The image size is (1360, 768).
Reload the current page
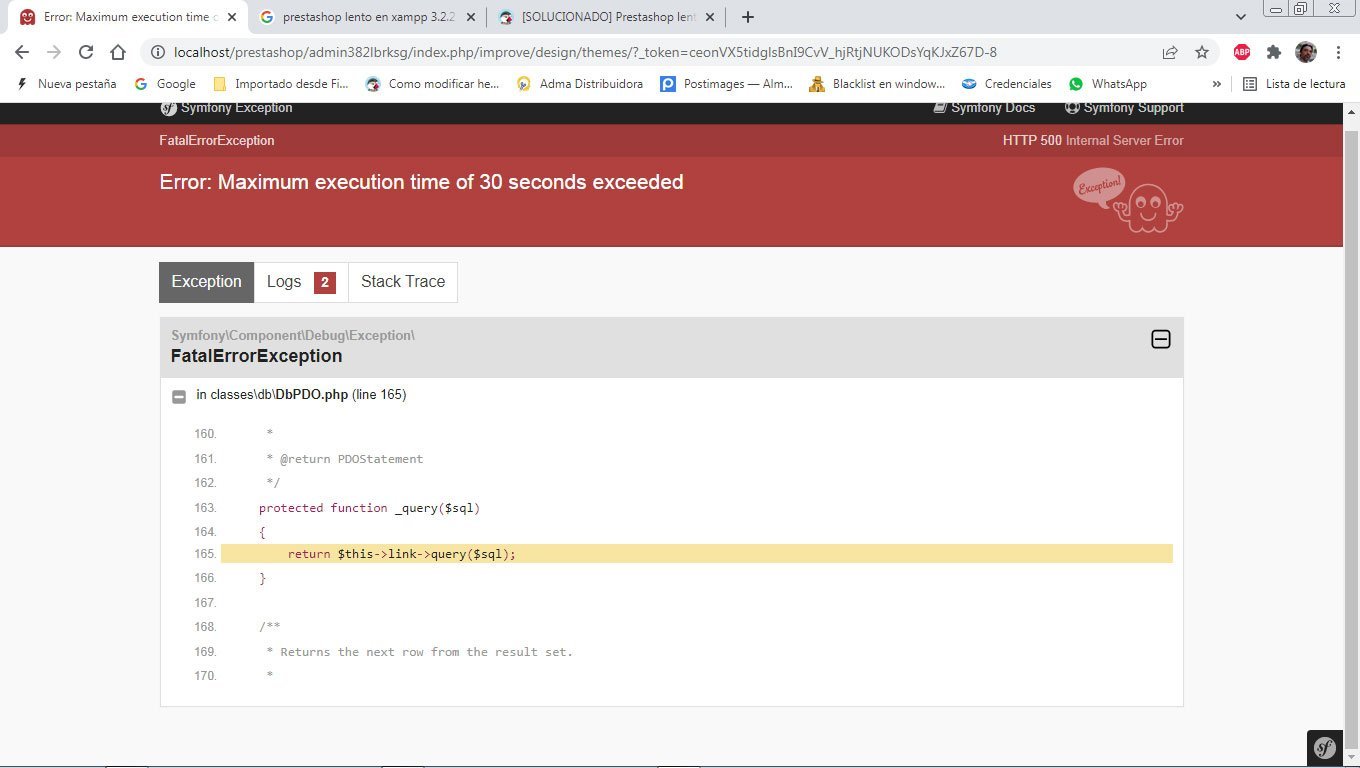tap(86, 52)
